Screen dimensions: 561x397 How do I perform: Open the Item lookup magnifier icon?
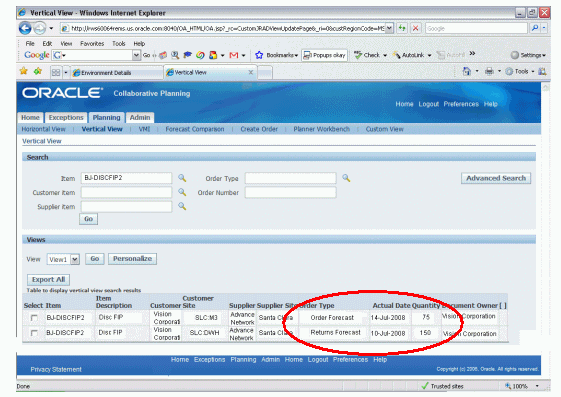[182, 178]
